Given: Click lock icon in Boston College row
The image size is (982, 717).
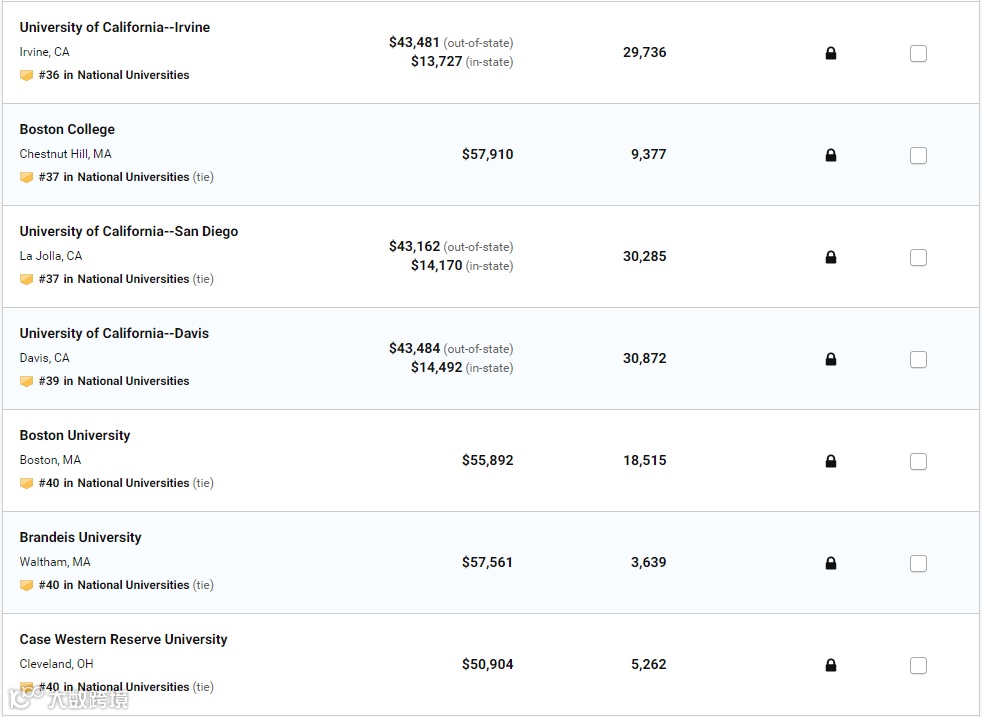Looking at the screenshot, I should click(831, 155).
